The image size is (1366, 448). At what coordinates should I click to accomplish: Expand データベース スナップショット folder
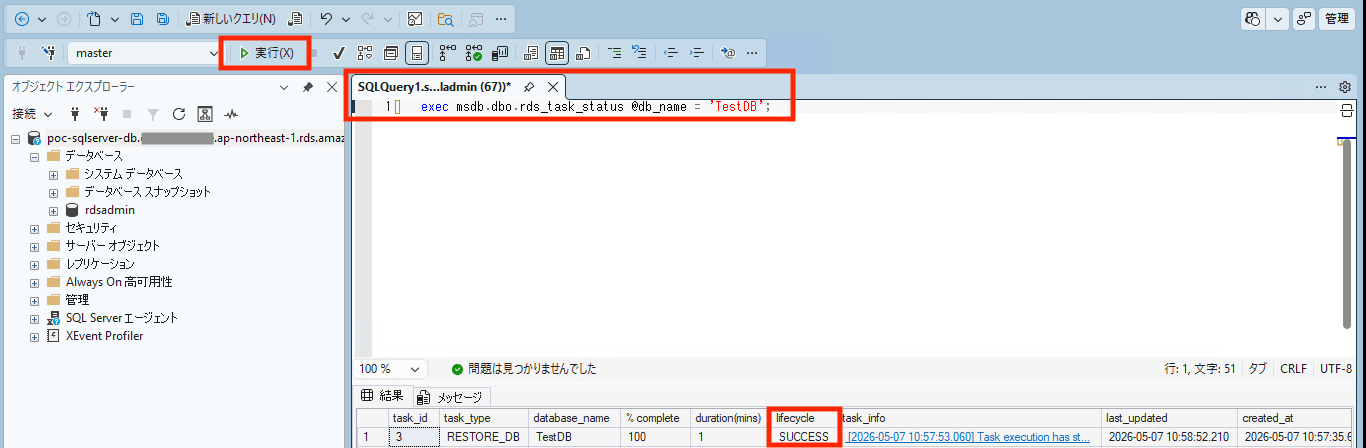(x=54, y=192)
